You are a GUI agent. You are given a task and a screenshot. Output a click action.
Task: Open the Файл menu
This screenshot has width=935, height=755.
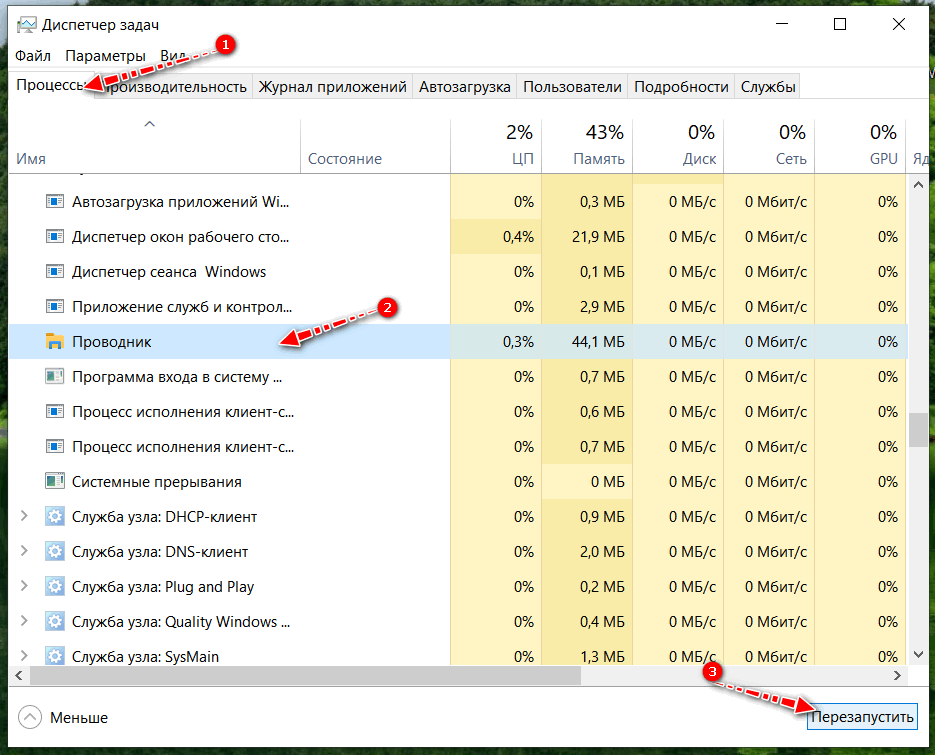coord(33,56)
